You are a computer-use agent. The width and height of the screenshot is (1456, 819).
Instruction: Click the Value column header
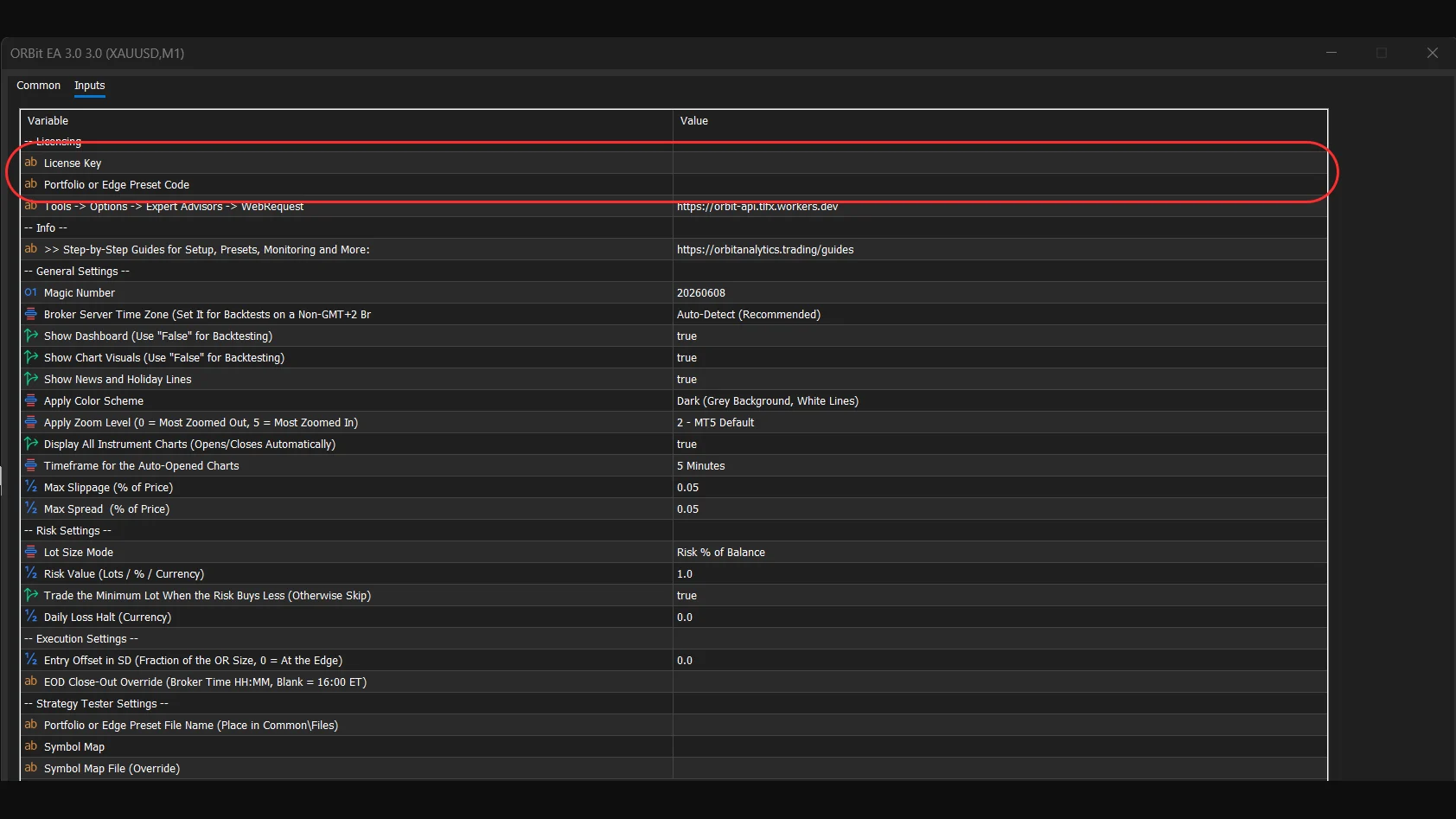[999, 120]
